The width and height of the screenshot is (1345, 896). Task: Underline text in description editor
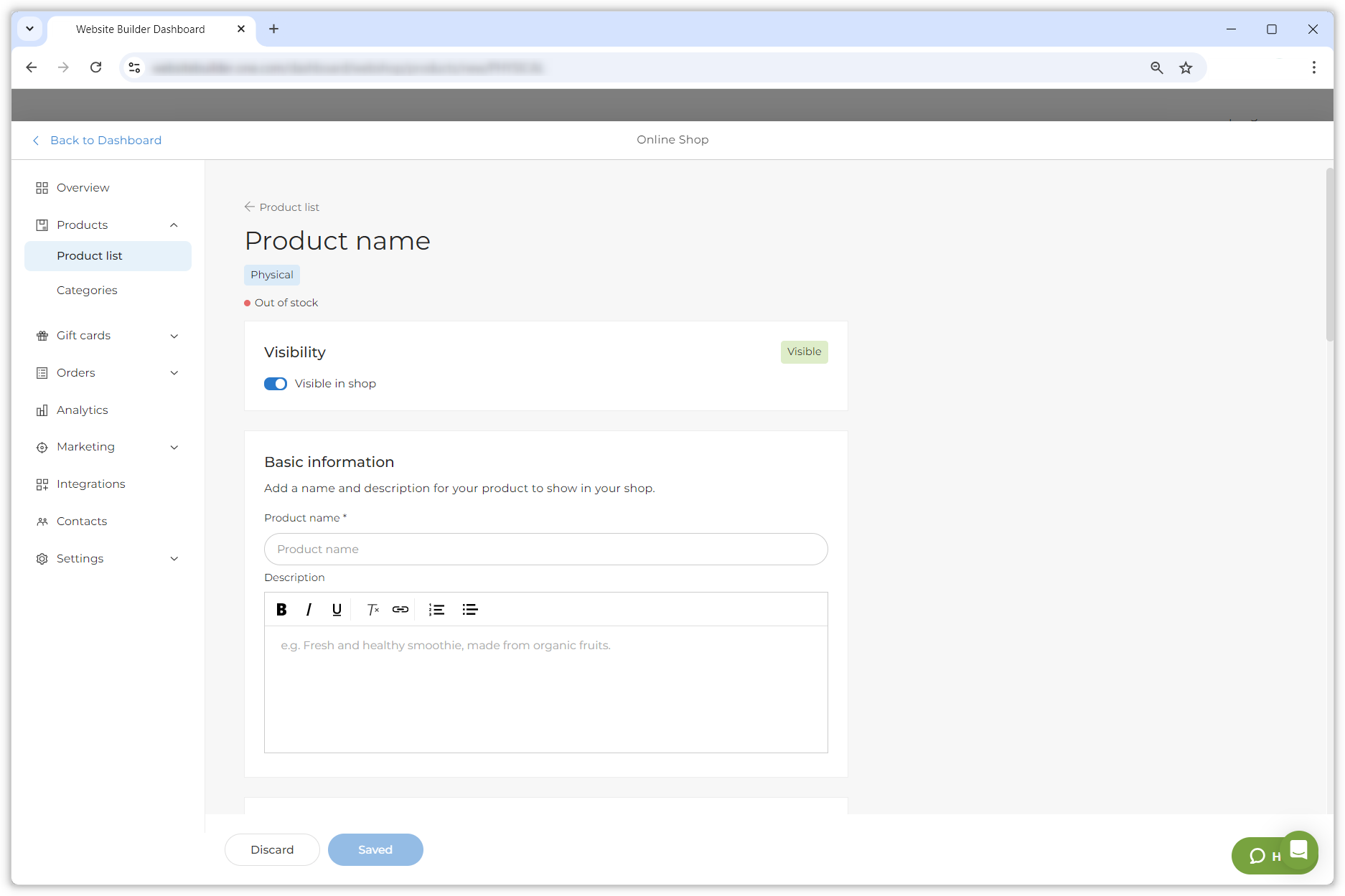click(337, 610)
